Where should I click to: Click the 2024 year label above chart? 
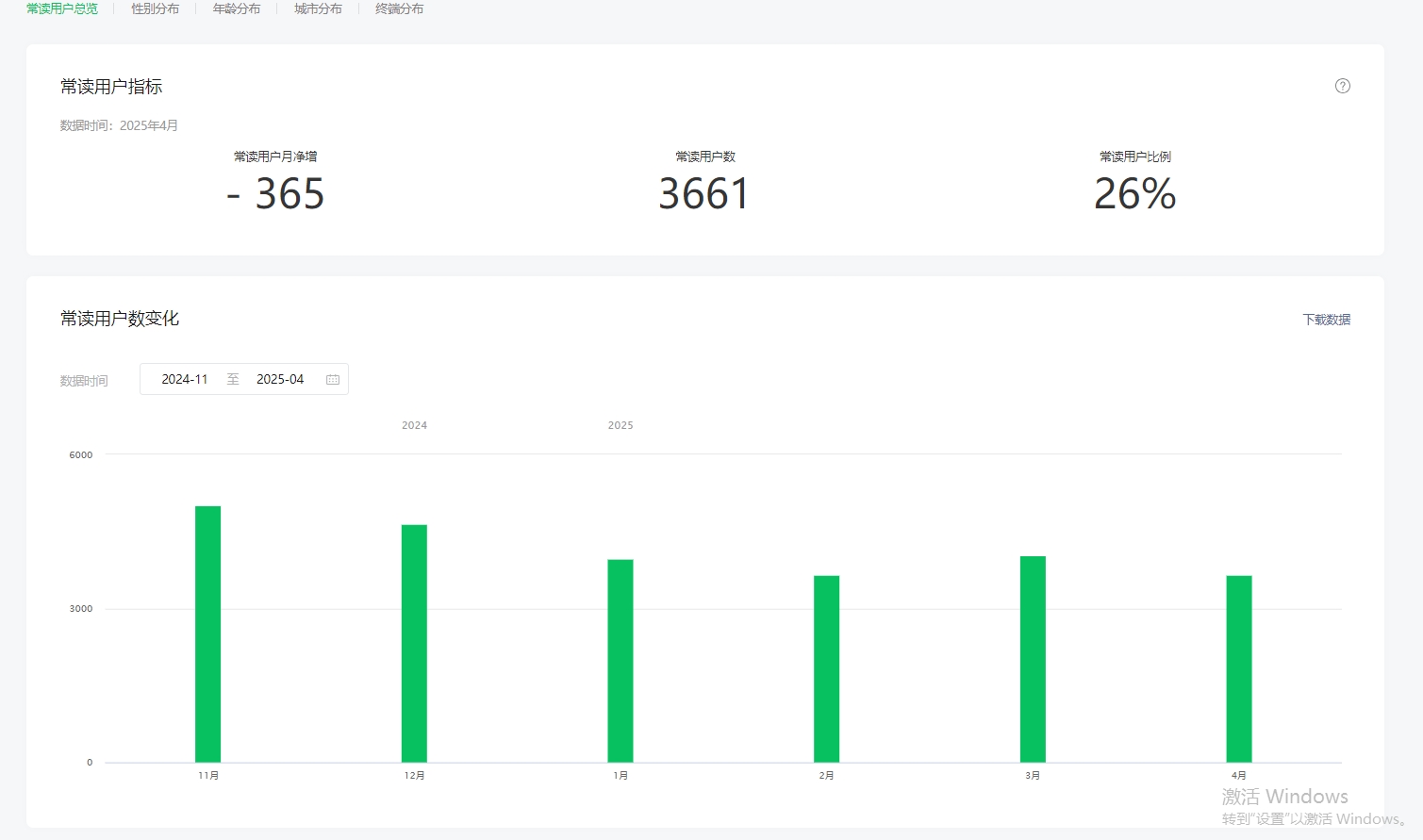click(x=414, y=425)
